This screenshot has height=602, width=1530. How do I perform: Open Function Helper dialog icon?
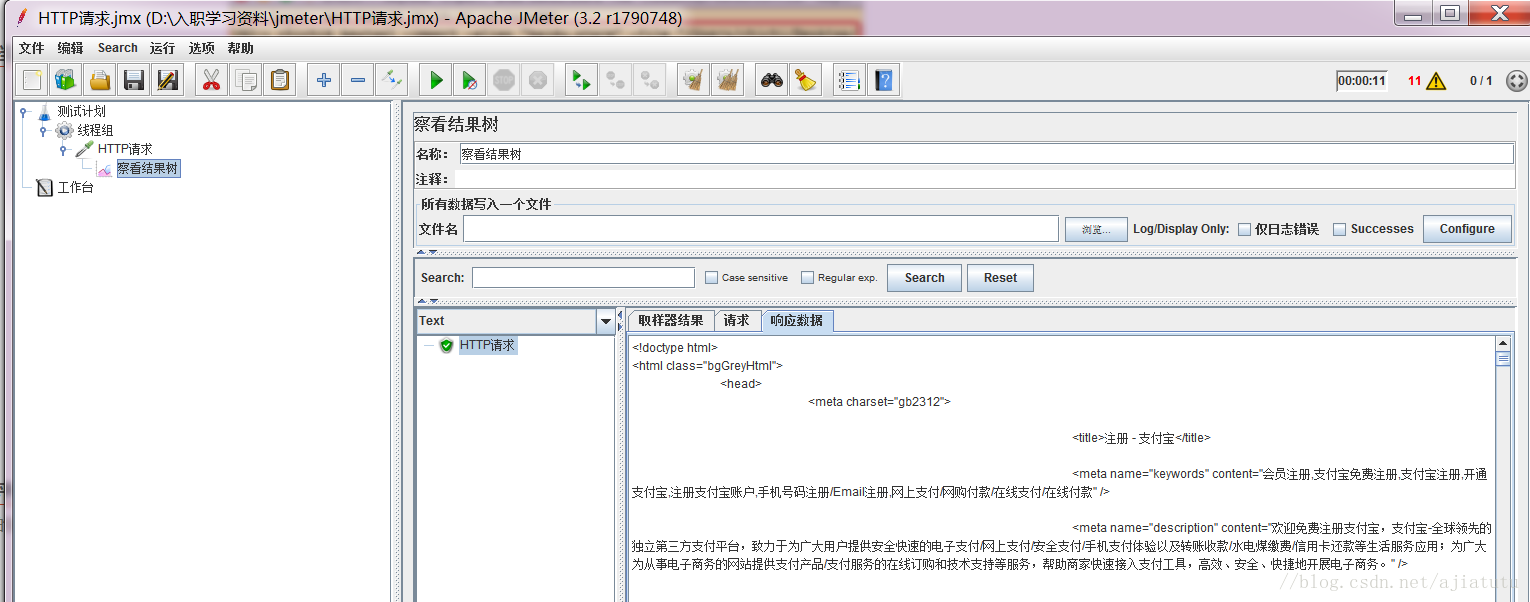(849, 80)
